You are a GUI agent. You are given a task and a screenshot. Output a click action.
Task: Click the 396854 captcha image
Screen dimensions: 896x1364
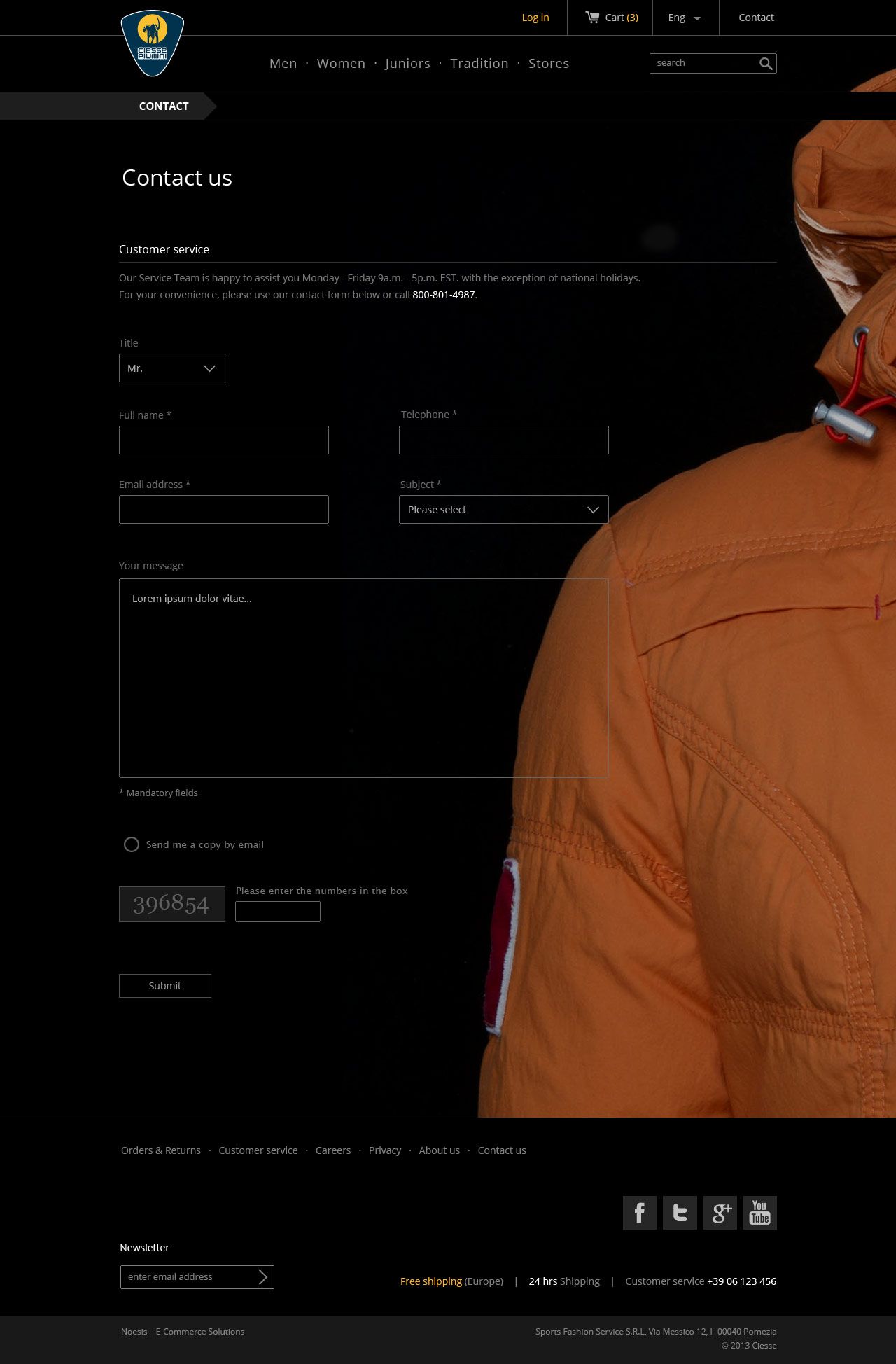tap(172, 904)
